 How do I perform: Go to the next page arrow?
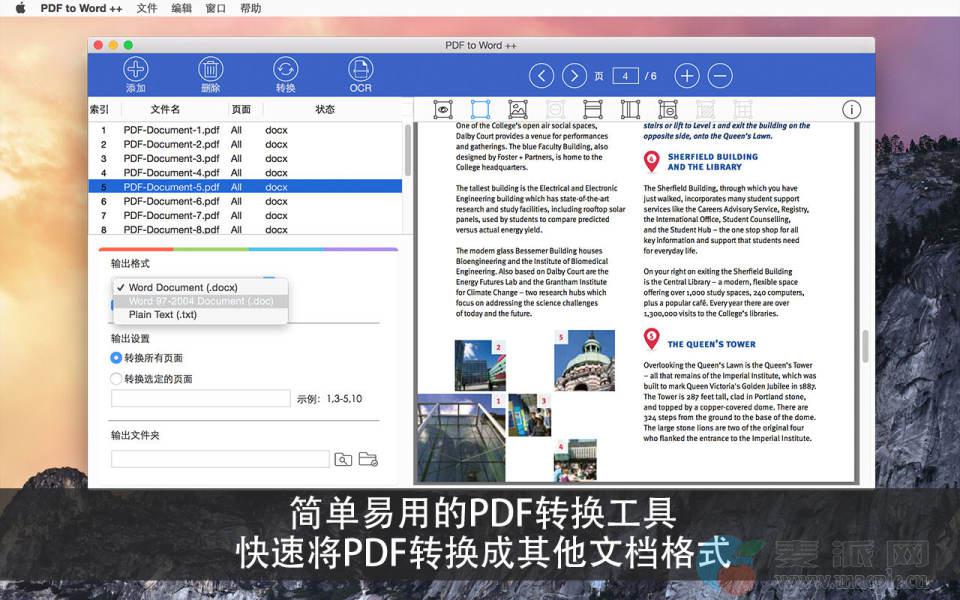[574, 76]
